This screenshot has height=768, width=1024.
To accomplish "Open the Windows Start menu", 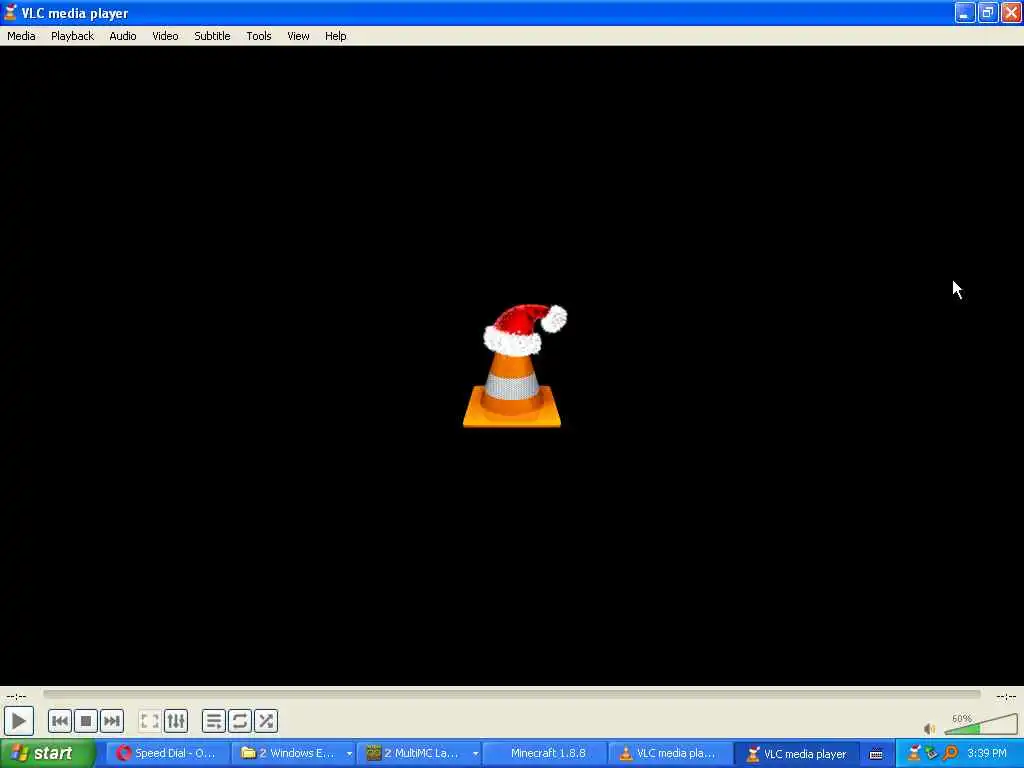I will [x=47, y=753].
